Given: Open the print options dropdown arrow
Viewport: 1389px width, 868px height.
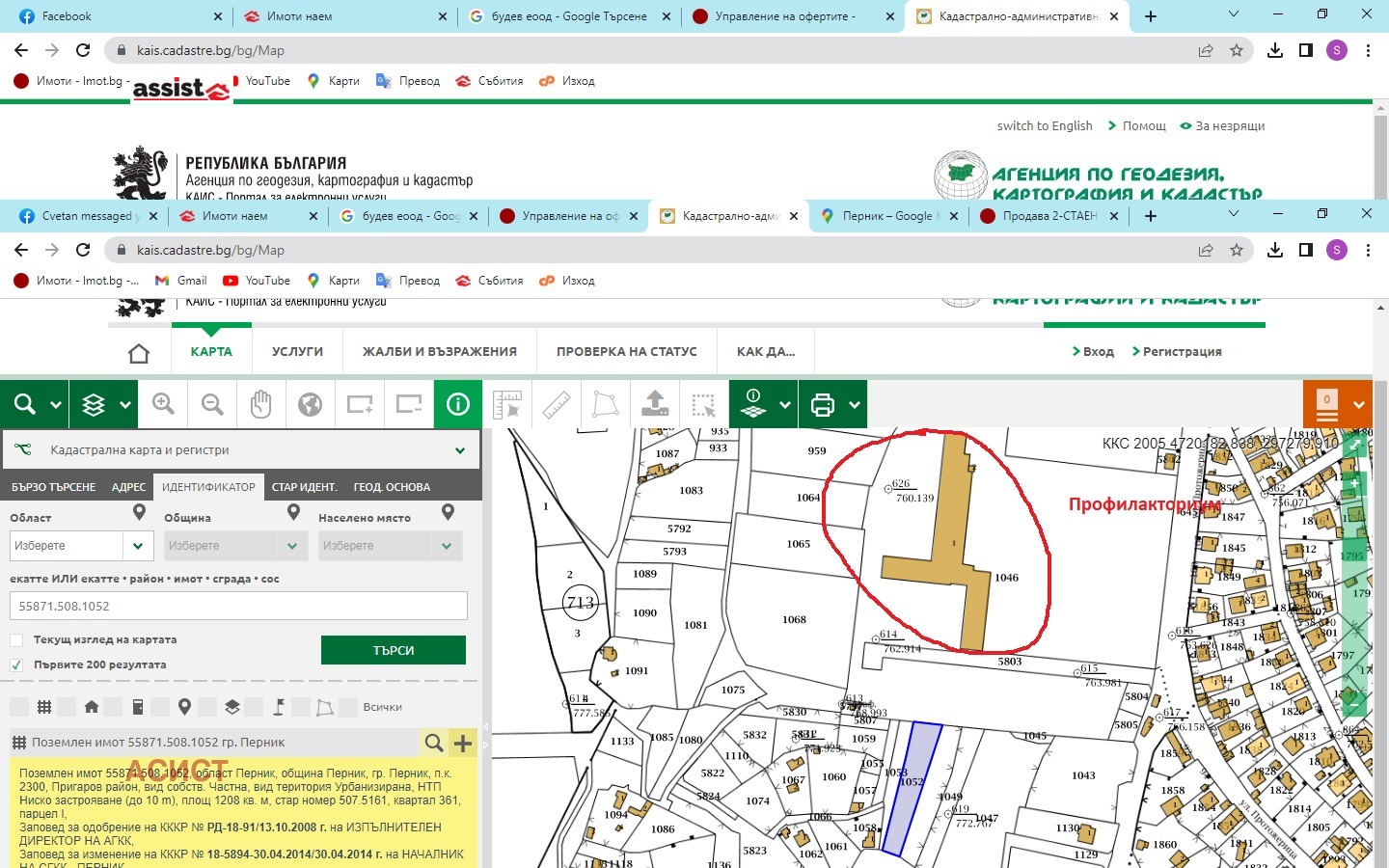Looking at the screenshot, I should pyautogui.click(x=855, y=405).
